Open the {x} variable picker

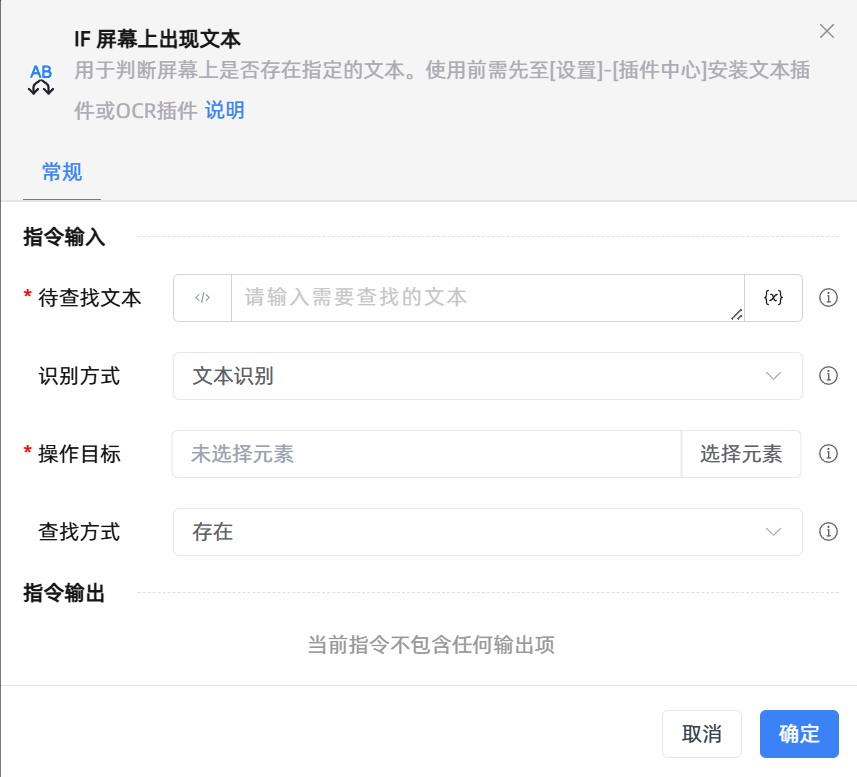773,297
